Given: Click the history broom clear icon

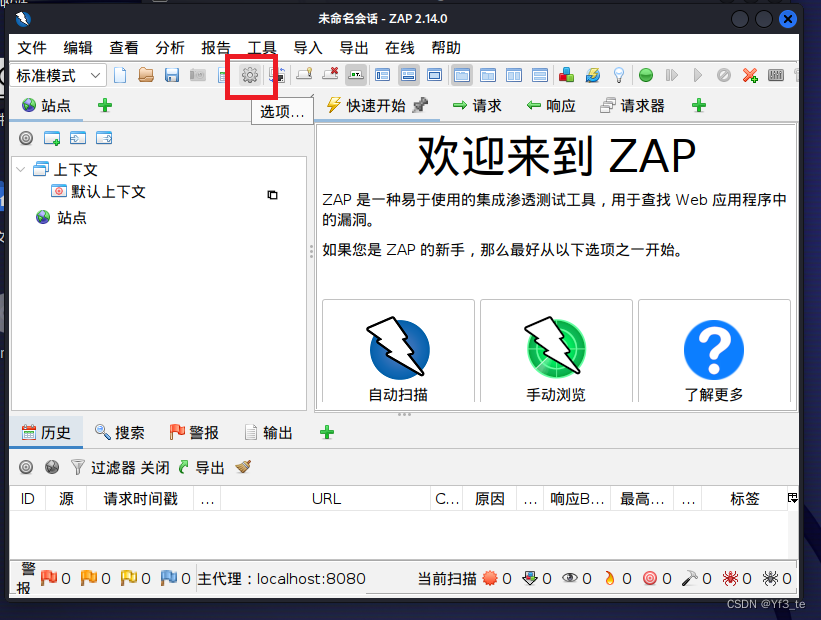Looking at the screenshot, I should pos(243,467).
